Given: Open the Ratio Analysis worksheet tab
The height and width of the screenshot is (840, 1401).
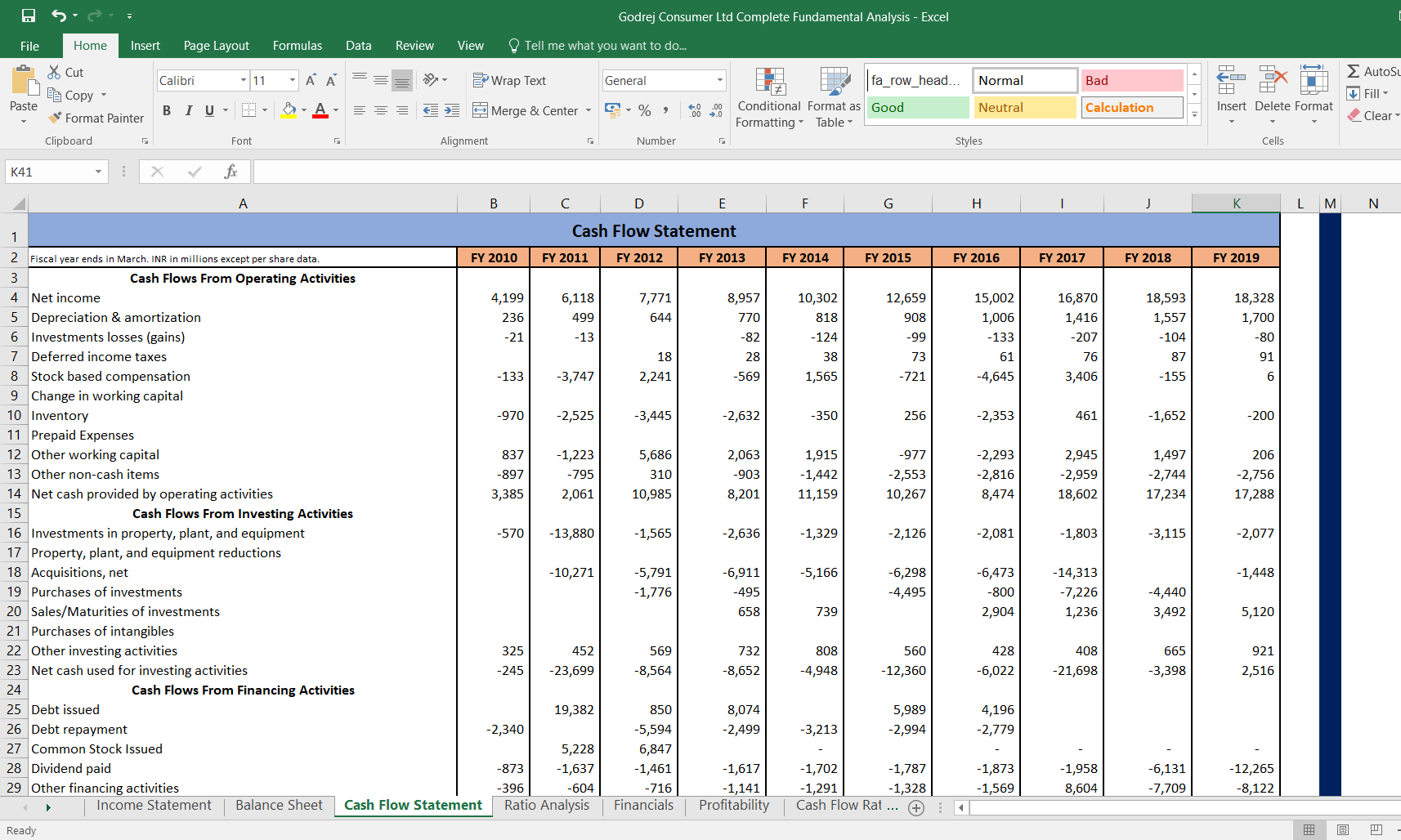Looking at the screenshot, I should (x=547, y=806).
